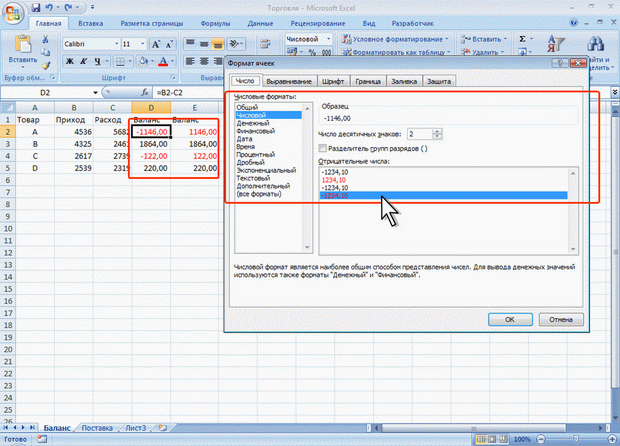Activate the Format Painter brush
The width and height of the screenshot is (620, 446).
[46, 65]
